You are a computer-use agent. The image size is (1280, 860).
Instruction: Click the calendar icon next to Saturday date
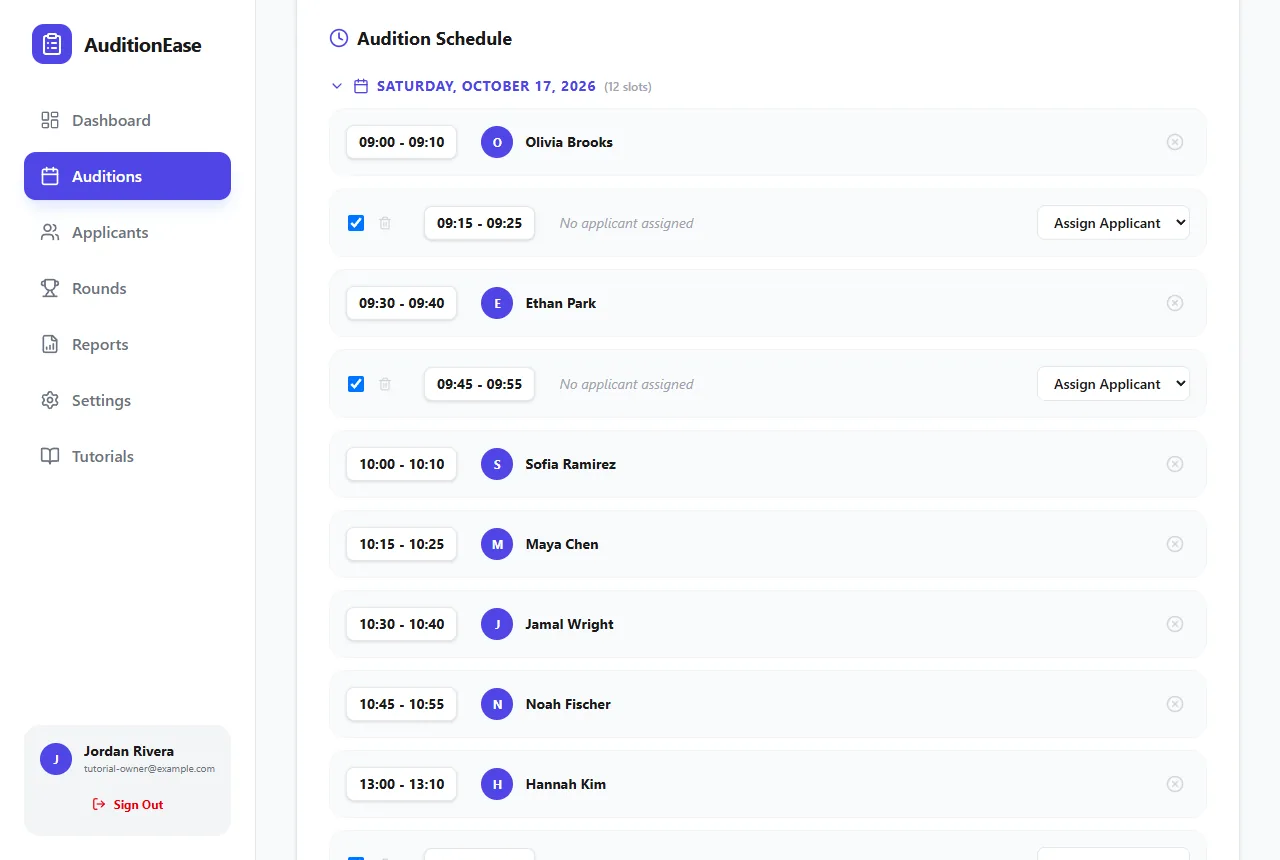[362, 86]
